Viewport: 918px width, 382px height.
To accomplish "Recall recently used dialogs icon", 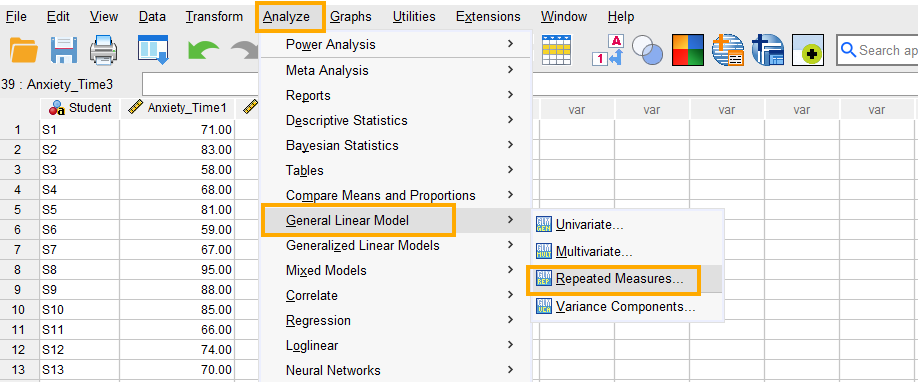I will coord(153,50).
